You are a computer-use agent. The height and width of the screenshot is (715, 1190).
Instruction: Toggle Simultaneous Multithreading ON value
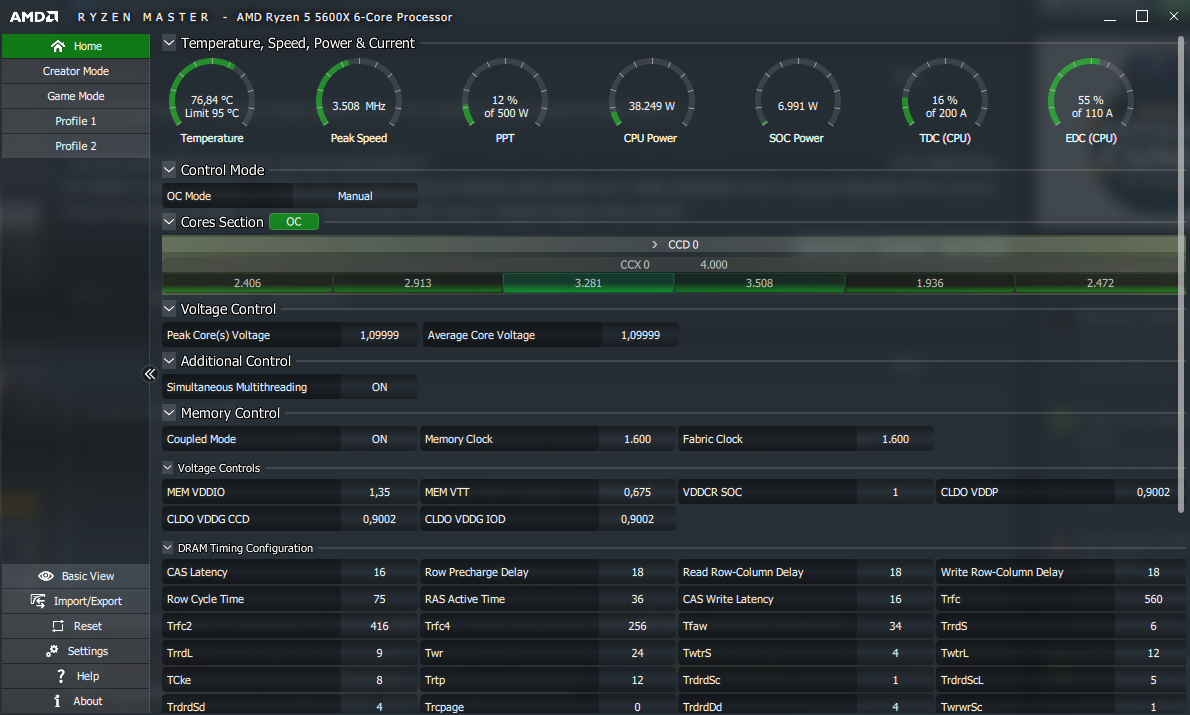[379, 387]
